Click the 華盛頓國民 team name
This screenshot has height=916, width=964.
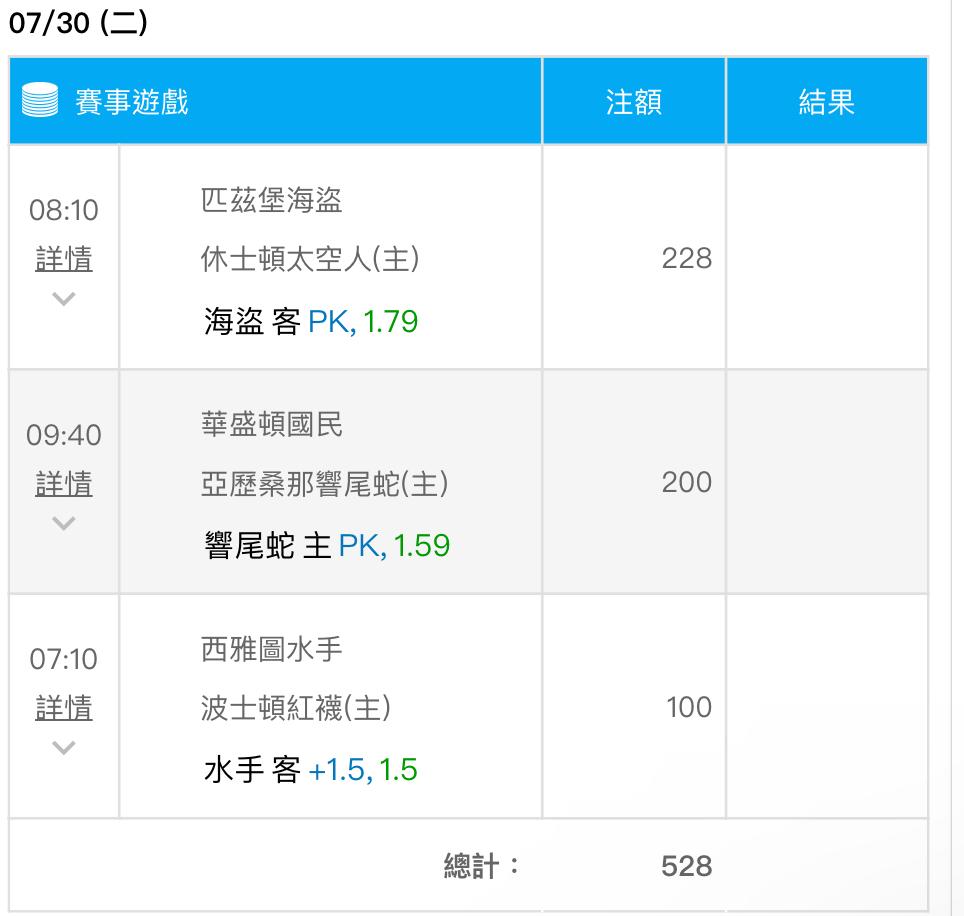(272, 425)
